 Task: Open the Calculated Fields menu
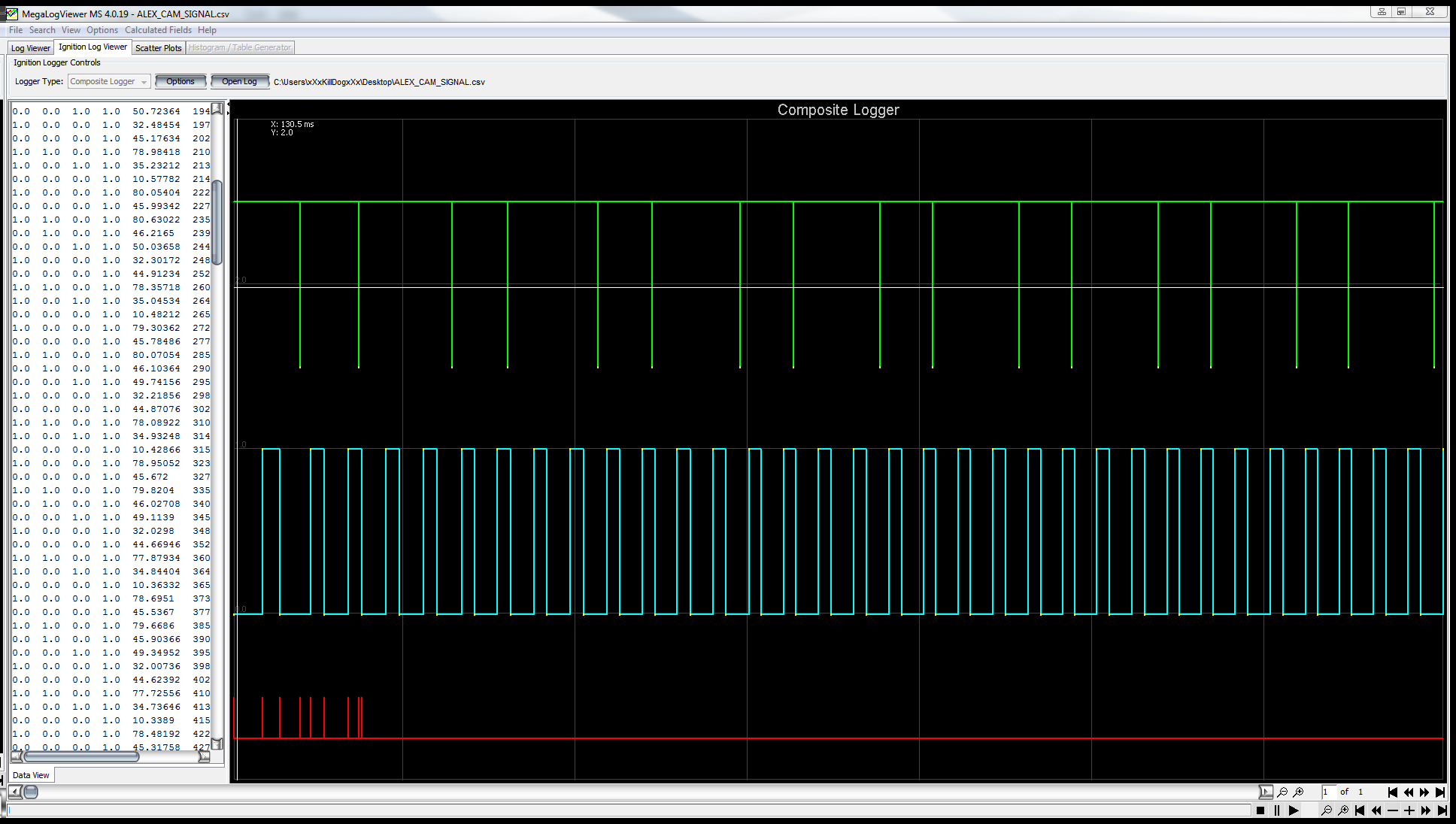pos(158,30)
